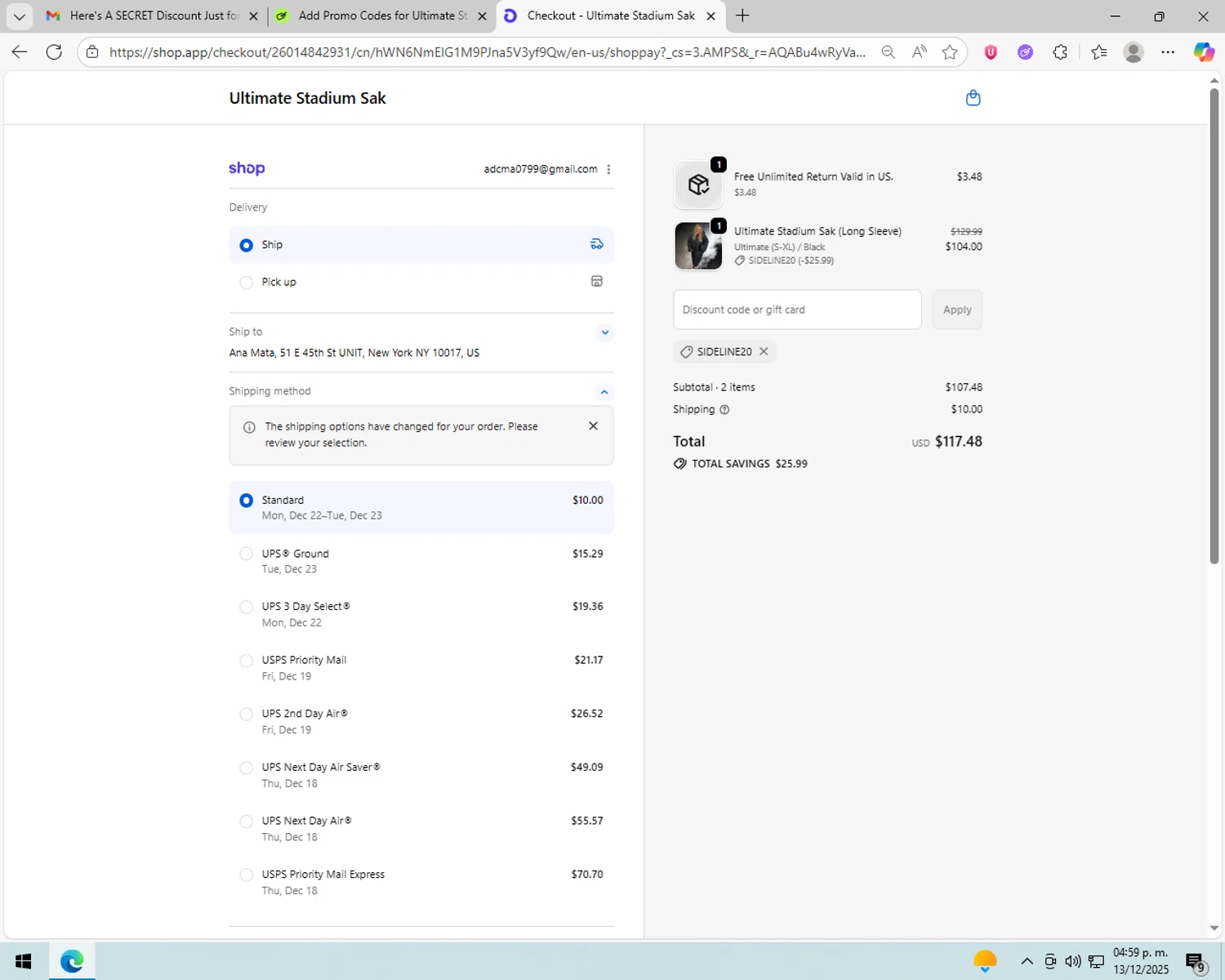The width and height of the screenshot is (1225, 980).
Task: Click the Free Unlimited Return item thumbnail
Action: [698, 185]
